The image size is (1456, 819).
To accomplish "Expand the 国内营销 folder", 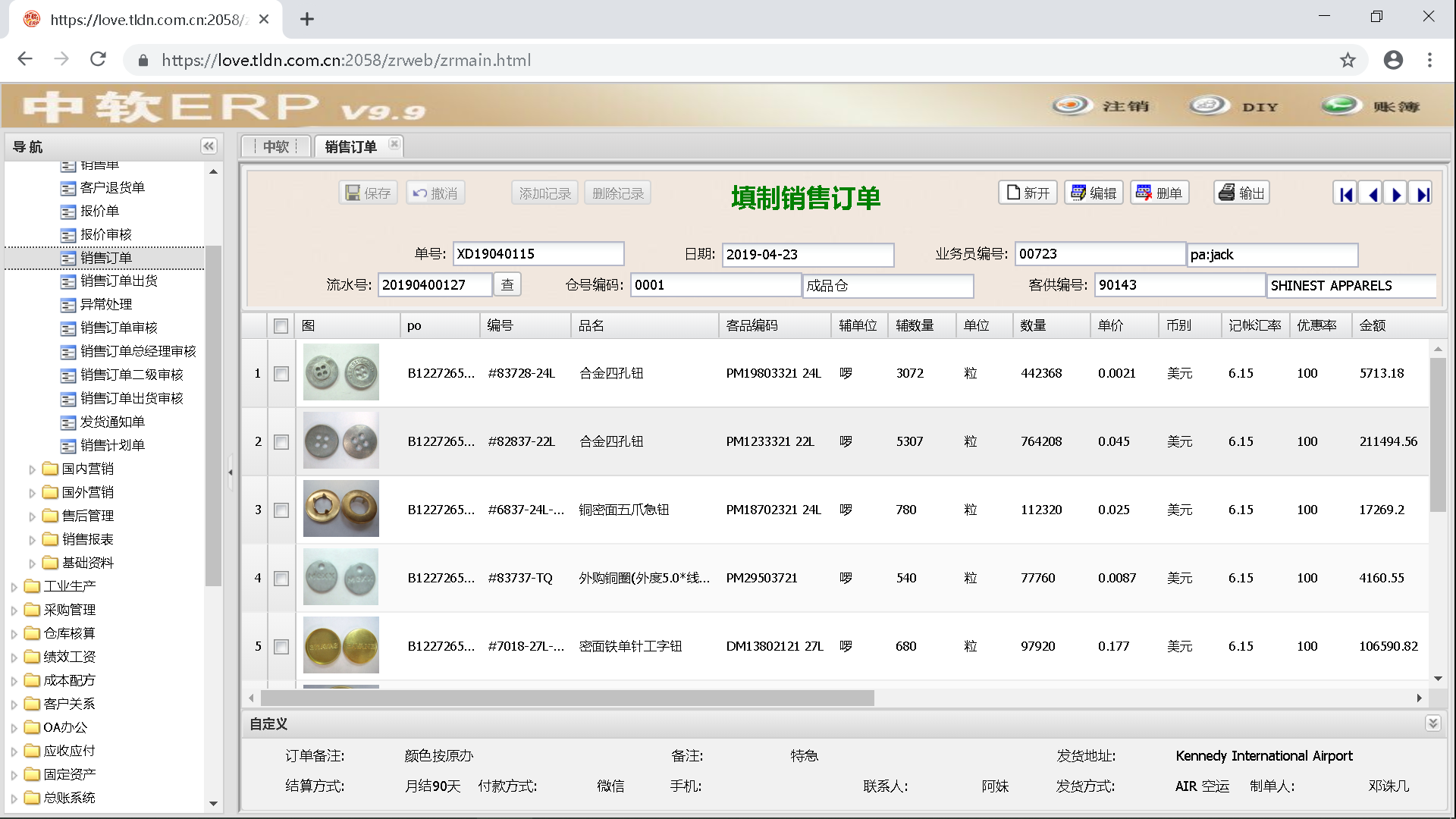I will click(32, 469).
